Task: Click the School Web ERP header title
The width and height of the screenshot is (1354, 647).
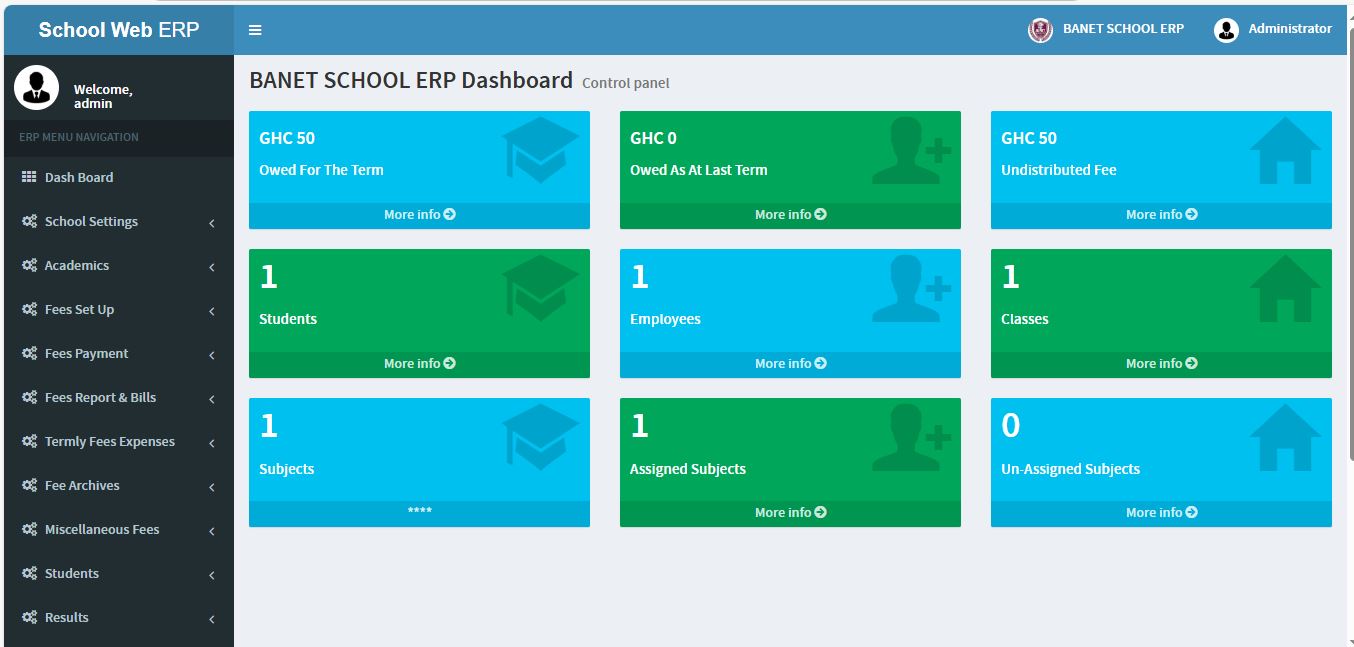Action: (118, 30)
